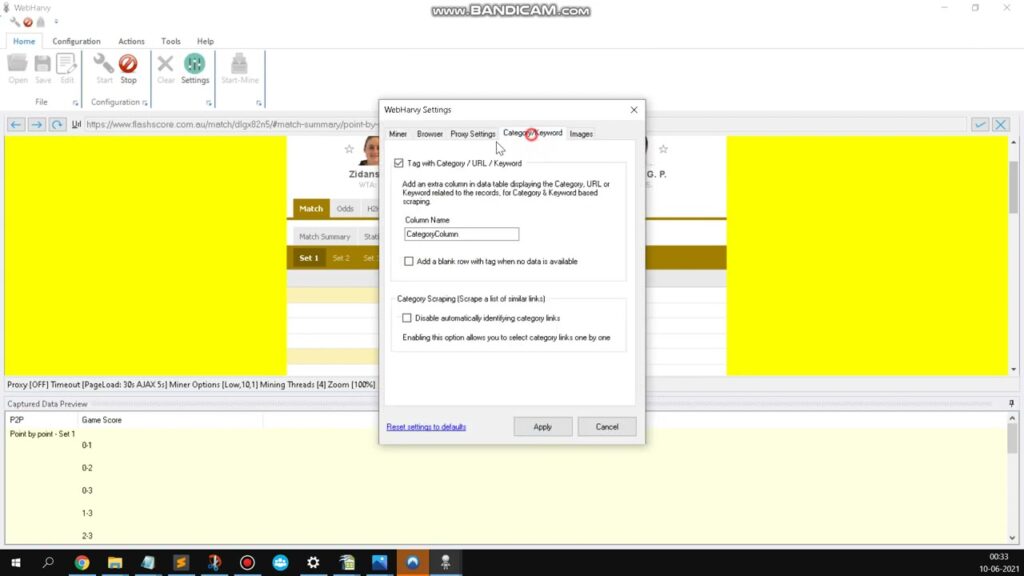Pin the Captured Data Preview panel
The height and width of the screenshot is (576, 1024).
click(x=1012, y=404)
